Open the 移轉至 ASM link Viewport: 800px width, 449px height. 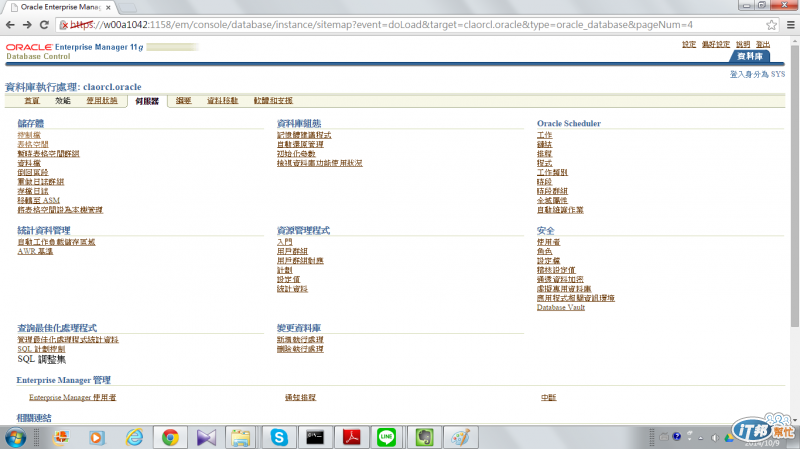click(x=39, y=201)
